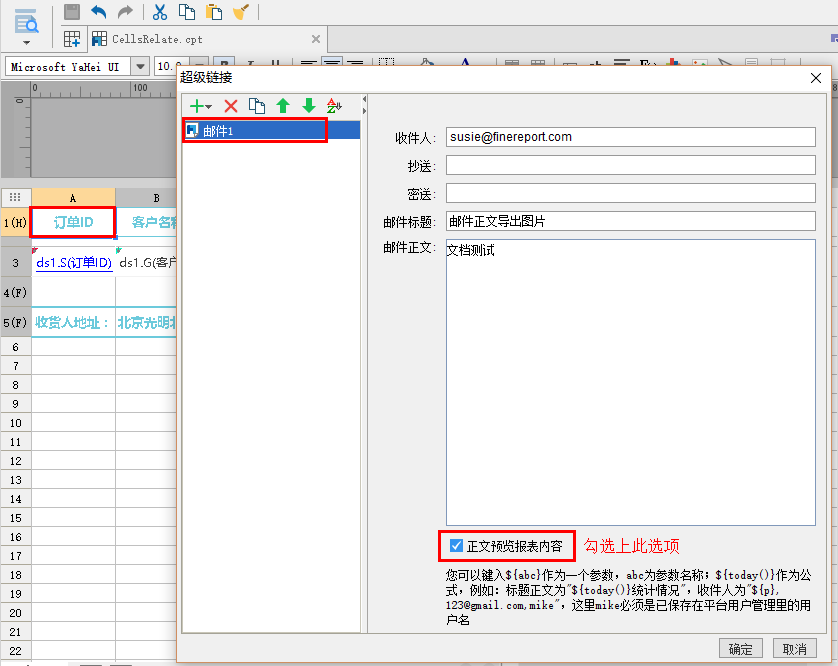Expand the add-hyperlink dropdown arrow
838x666 pixels.
(208, 107)
